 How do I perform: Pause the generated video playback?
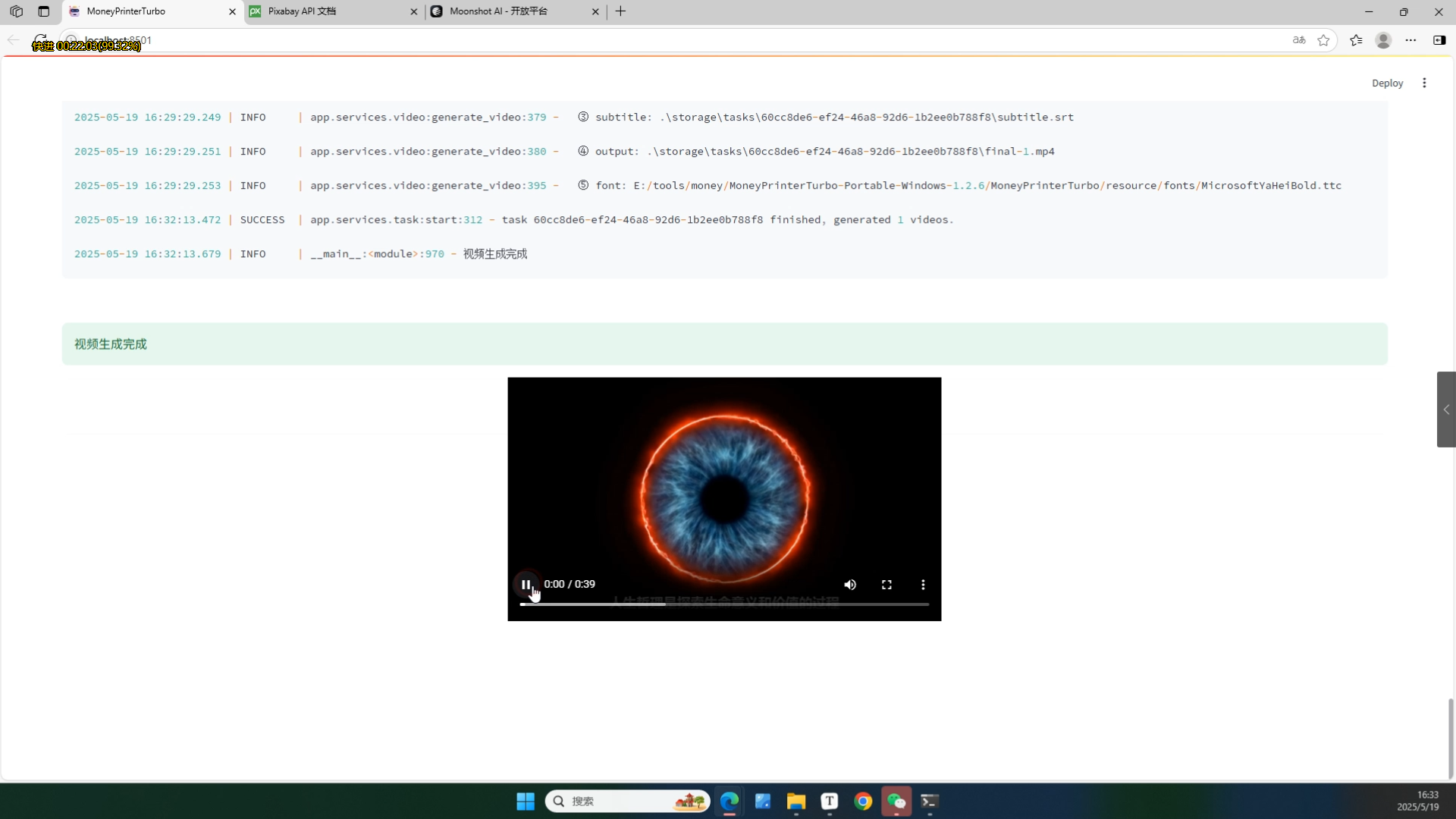pos(526,585)
